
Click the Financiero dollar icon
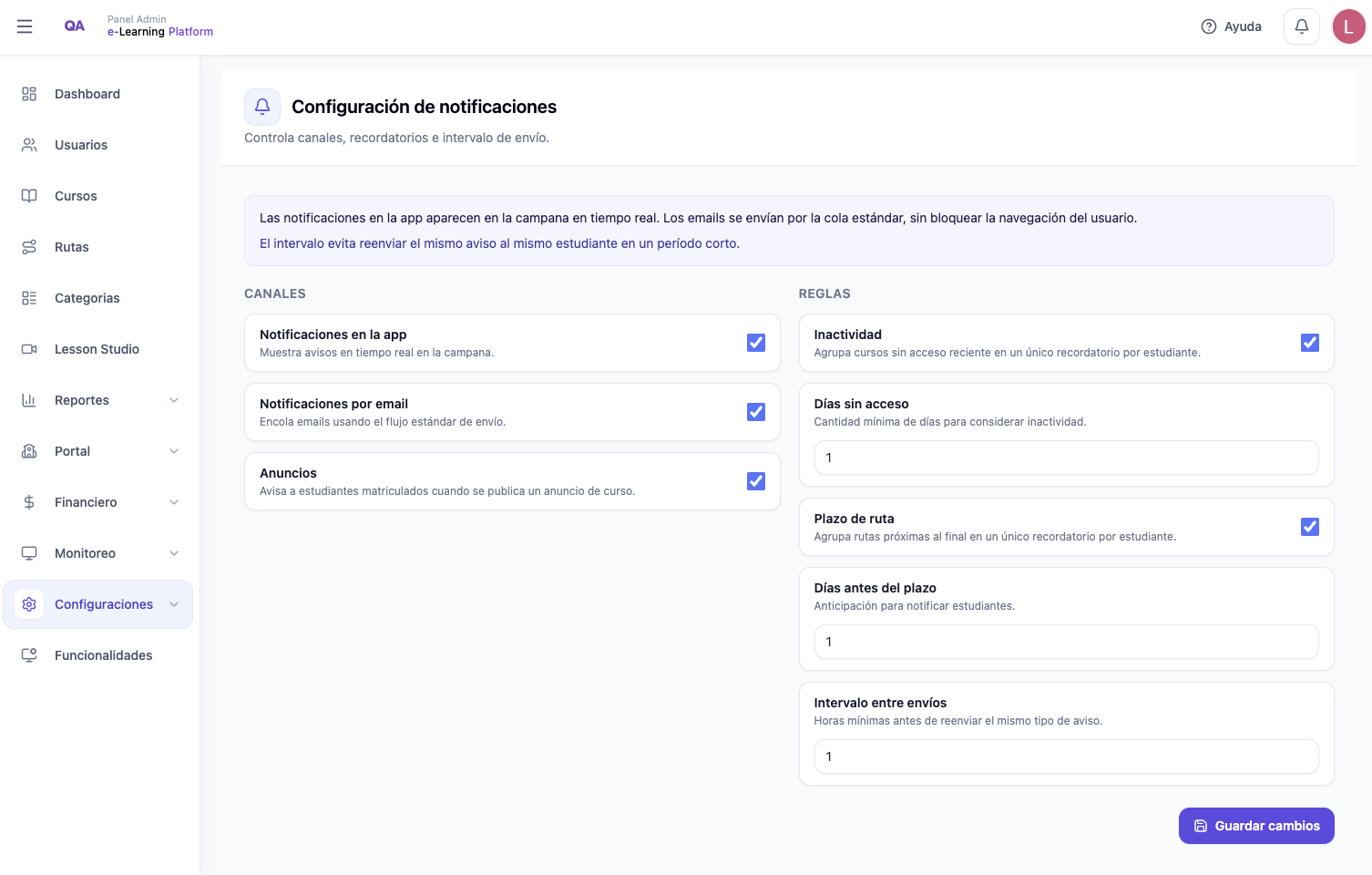coord(29,502)
